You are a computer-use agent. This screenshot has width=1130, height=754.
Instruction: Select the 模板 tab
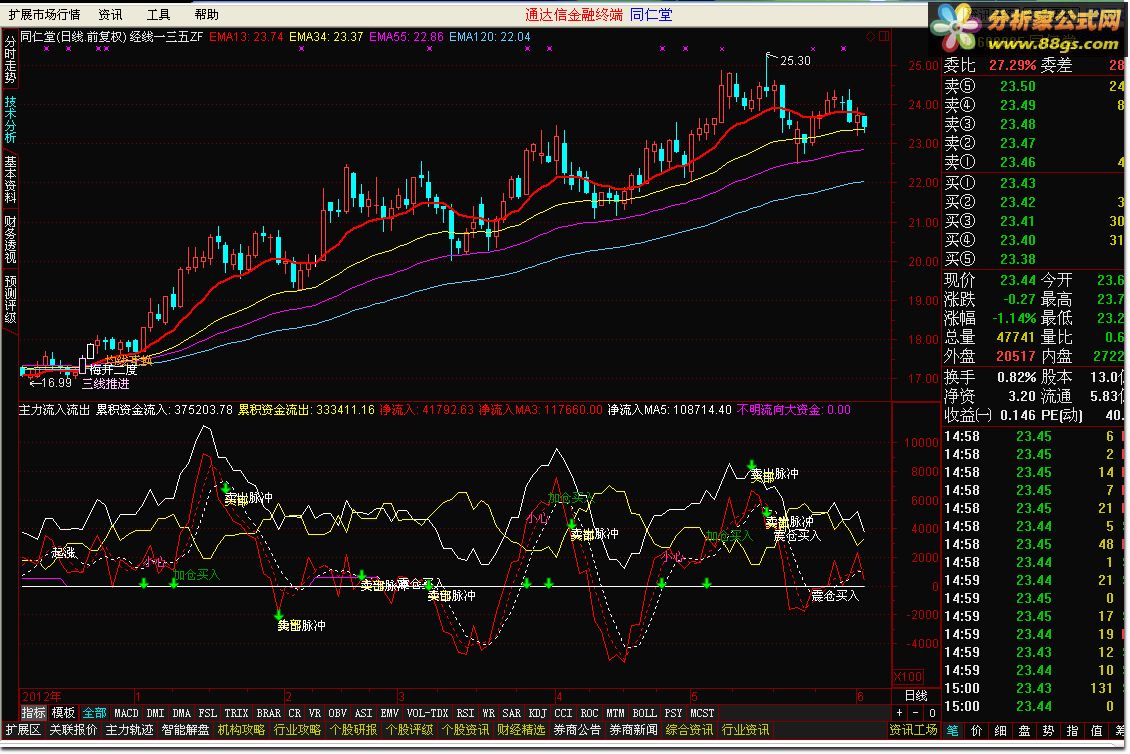(63, 713)
